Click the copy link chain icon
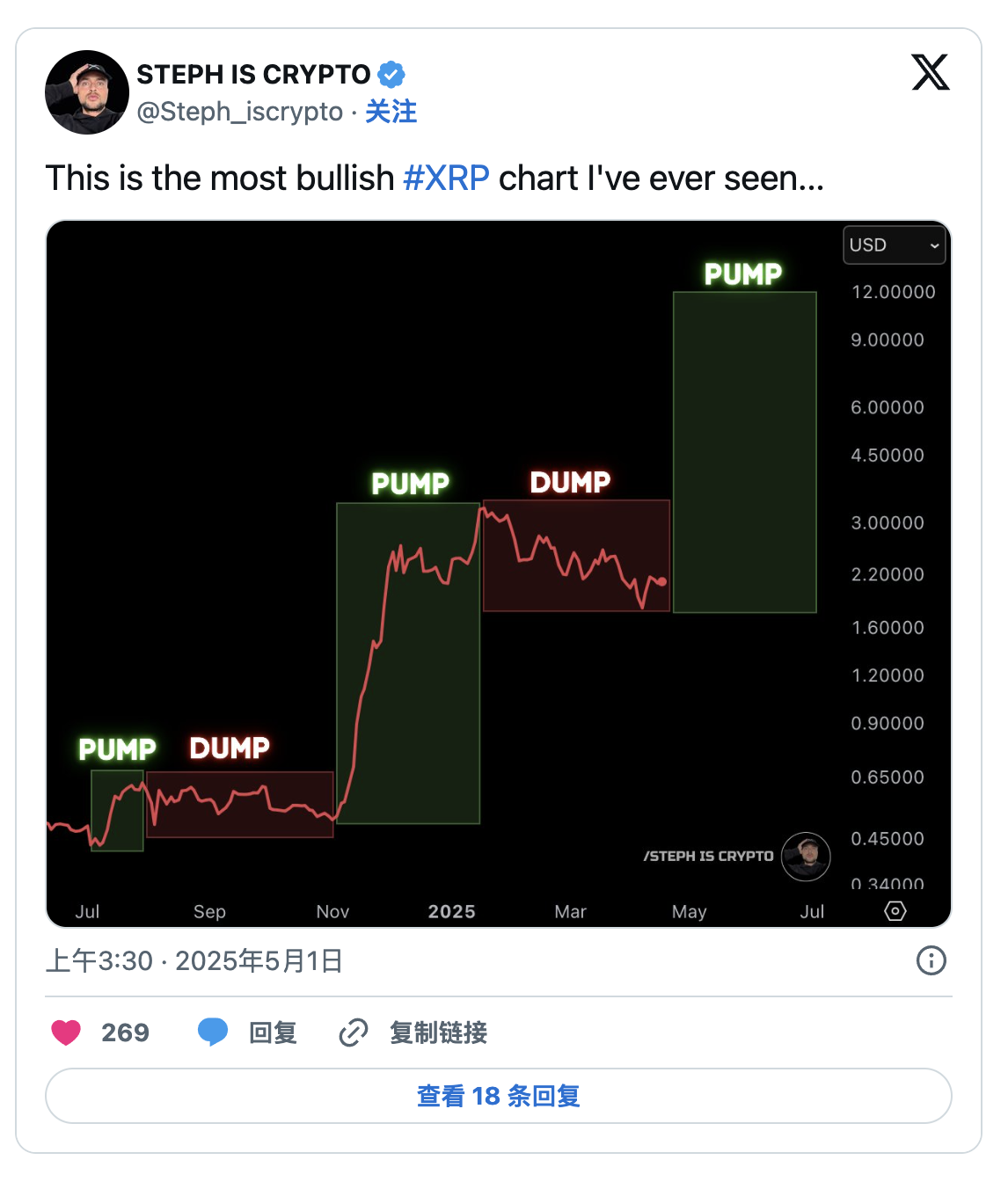The width and height of the screenshot is (1008, 1182). coord(353,1032)
